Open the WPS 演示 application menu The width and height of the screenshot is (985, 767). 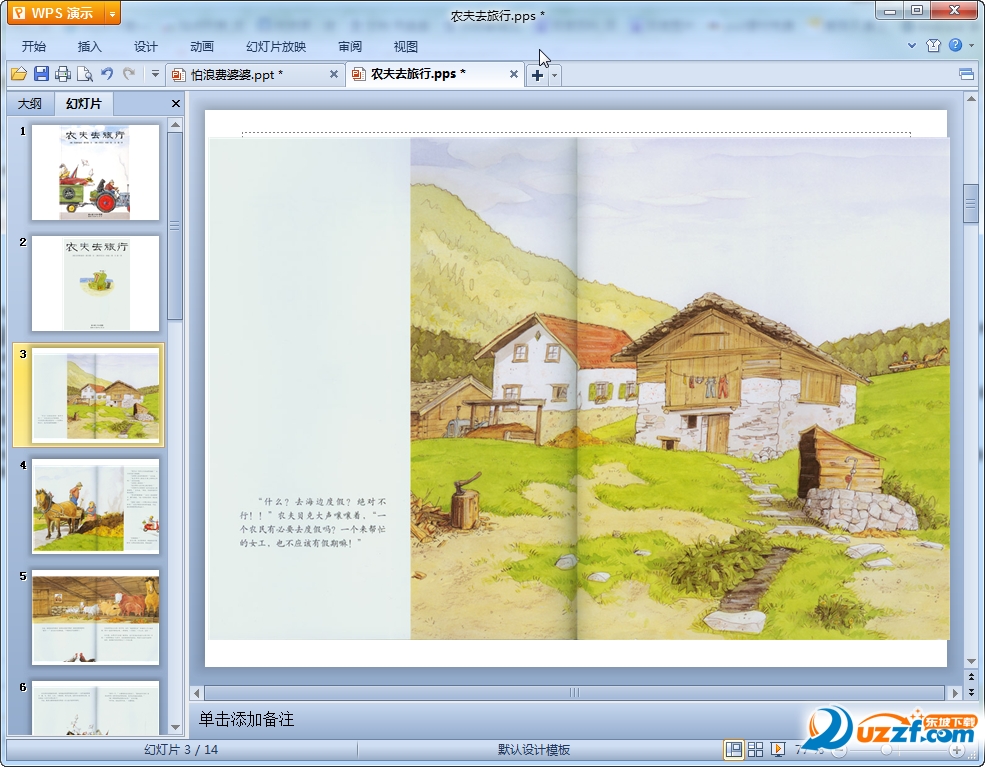(x=56, y=13)
